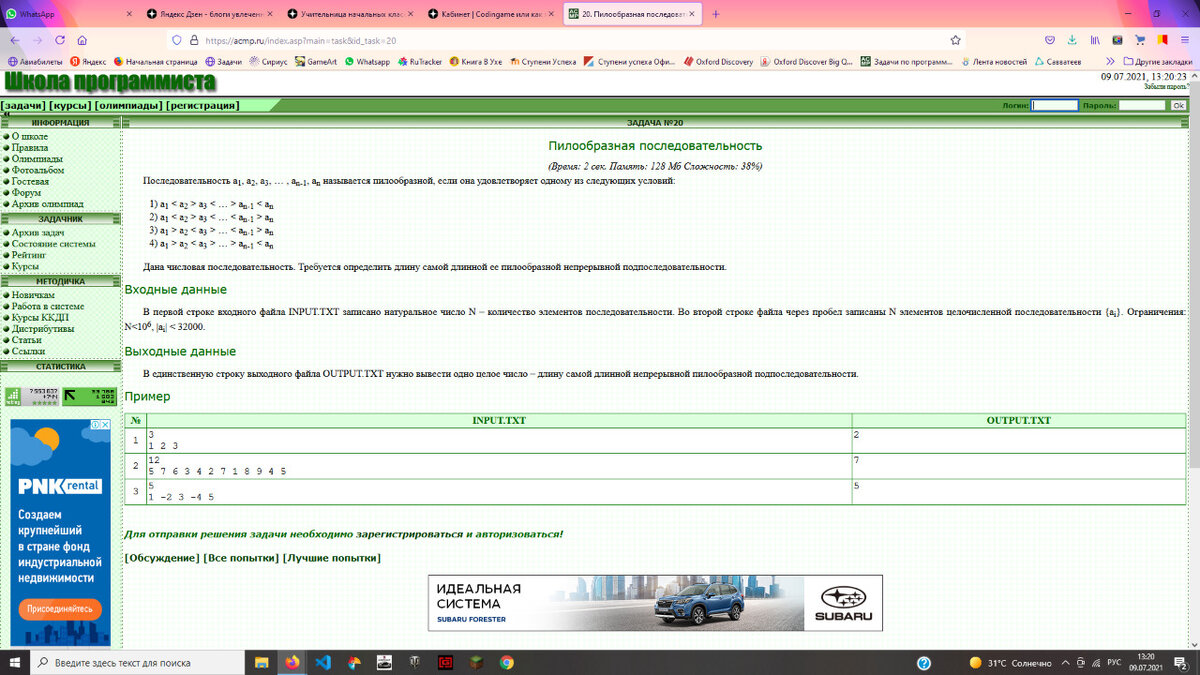This screenshot has height=675, width=1200.
Task: Open the Работа в системе sidebar link
Action: 48,306
